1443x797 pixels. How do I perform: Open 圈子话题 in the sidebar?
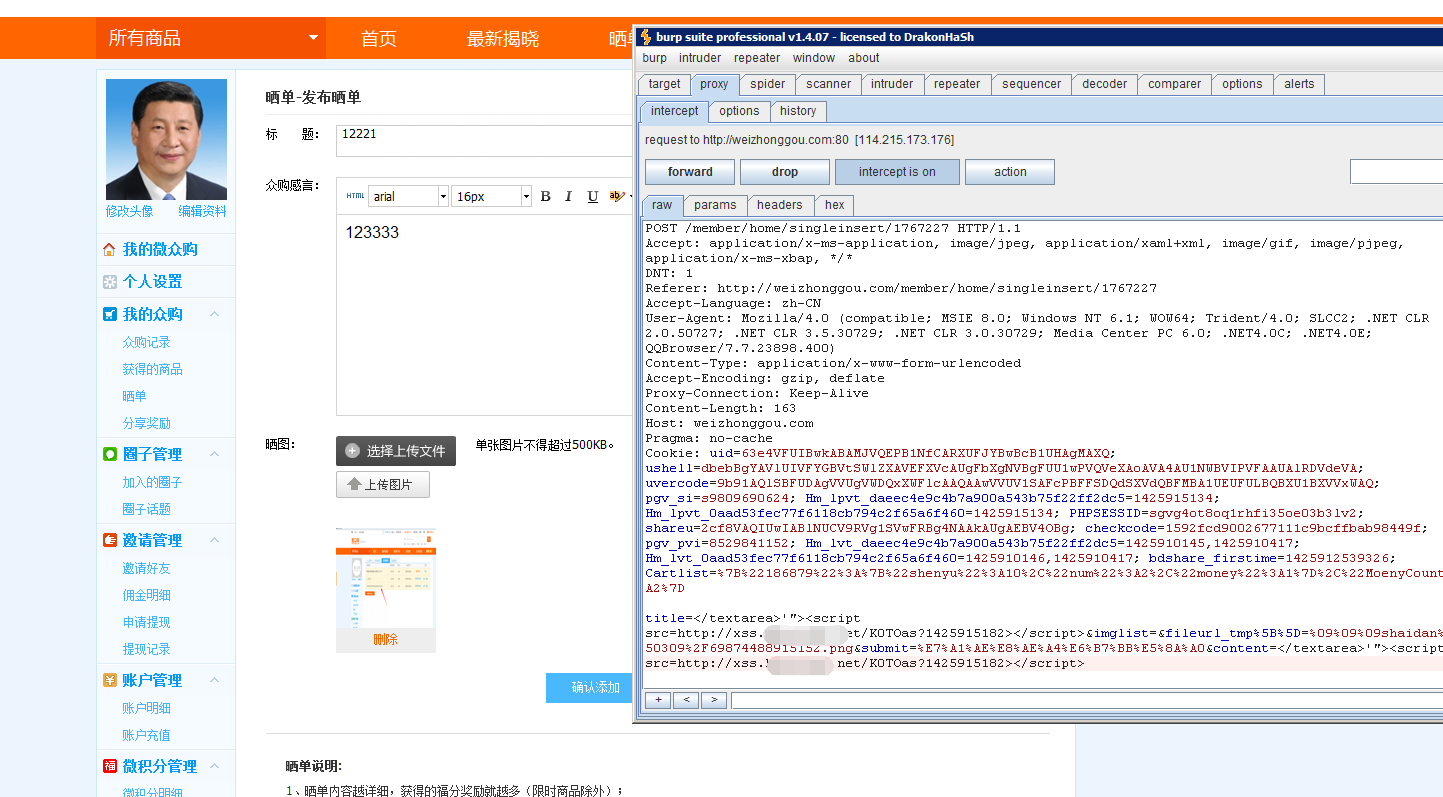point(147,509)
